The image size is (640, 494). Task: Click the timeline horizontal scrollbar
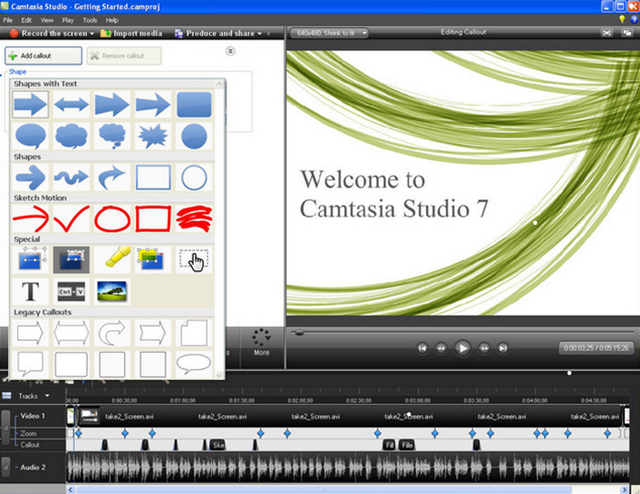[323, 489]
